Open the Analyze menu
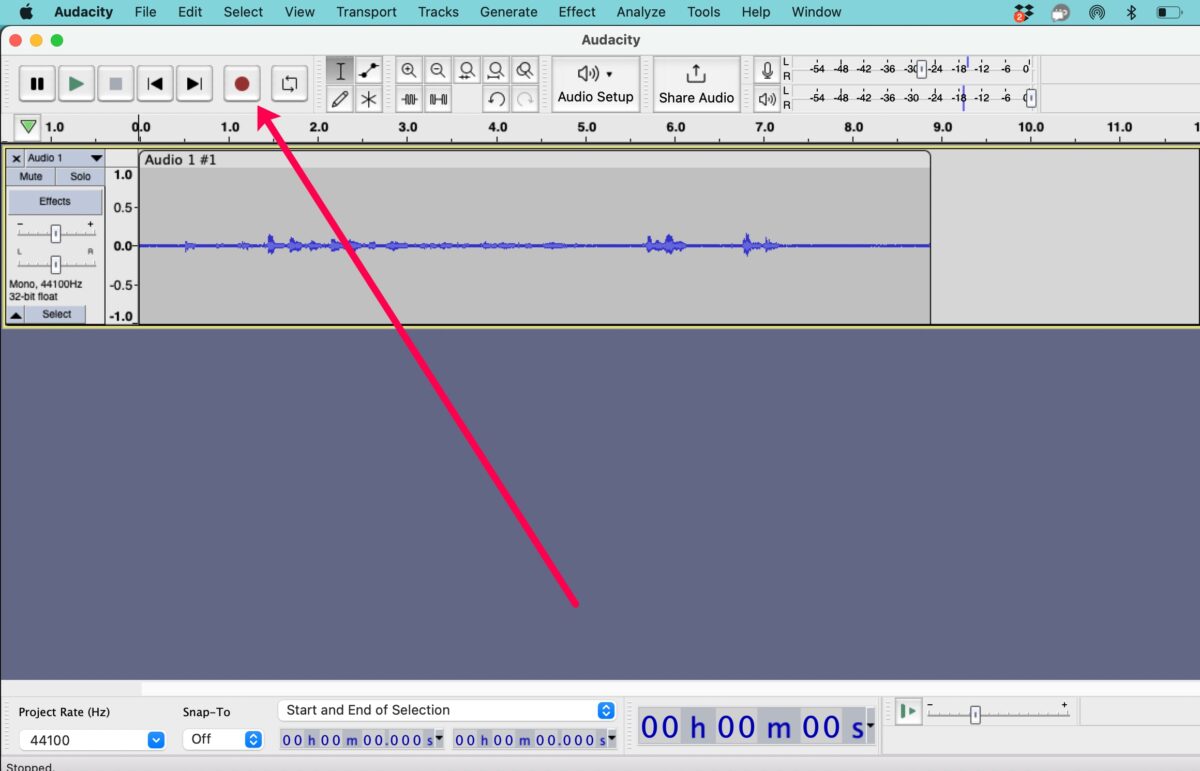The width and height of the screenshot is (1200, 771). (x=641, y=12)
